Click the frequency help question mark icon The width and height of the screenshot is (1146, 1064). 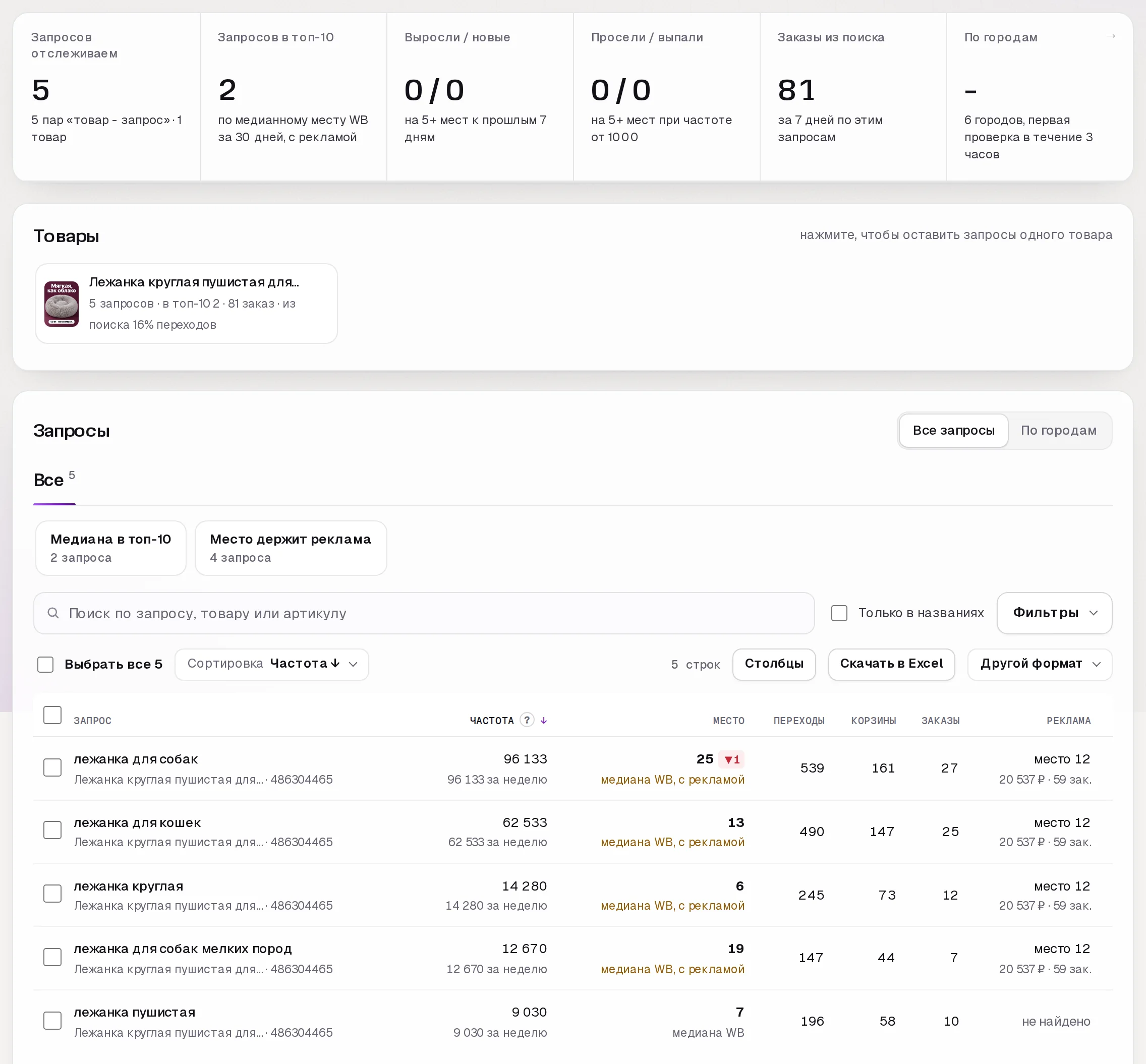527,720
